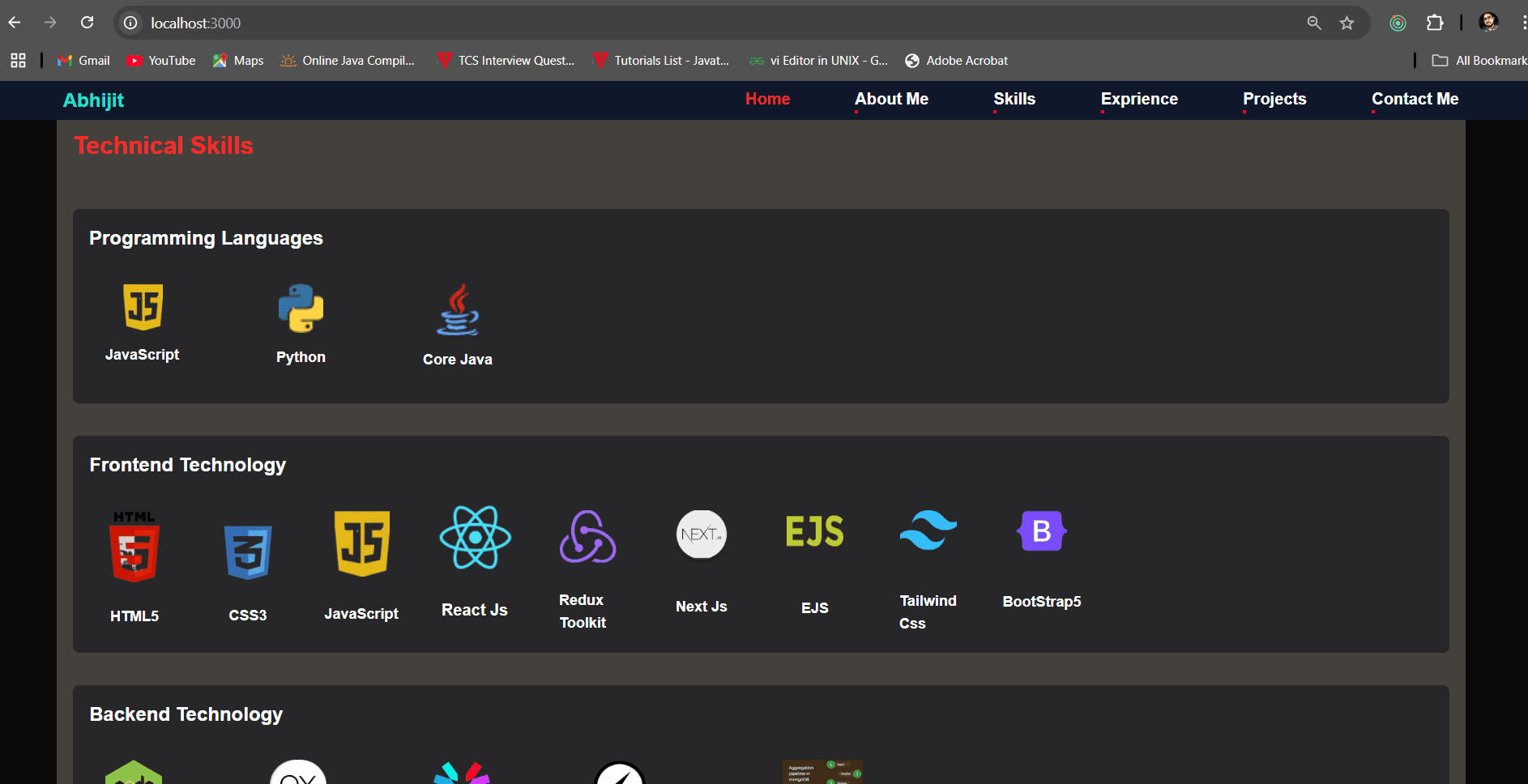Screen dimensions: 1528x784
Task: Click the BootStrap5 label text
Action: point(1042,602)
